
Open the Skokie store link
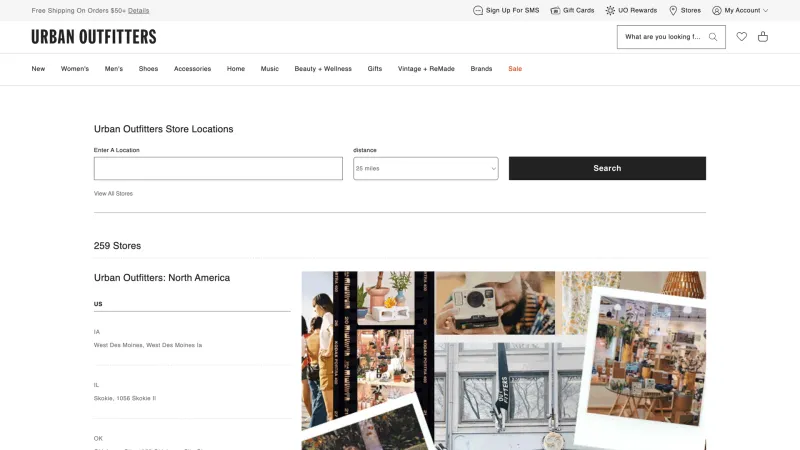tap(125, 398)
